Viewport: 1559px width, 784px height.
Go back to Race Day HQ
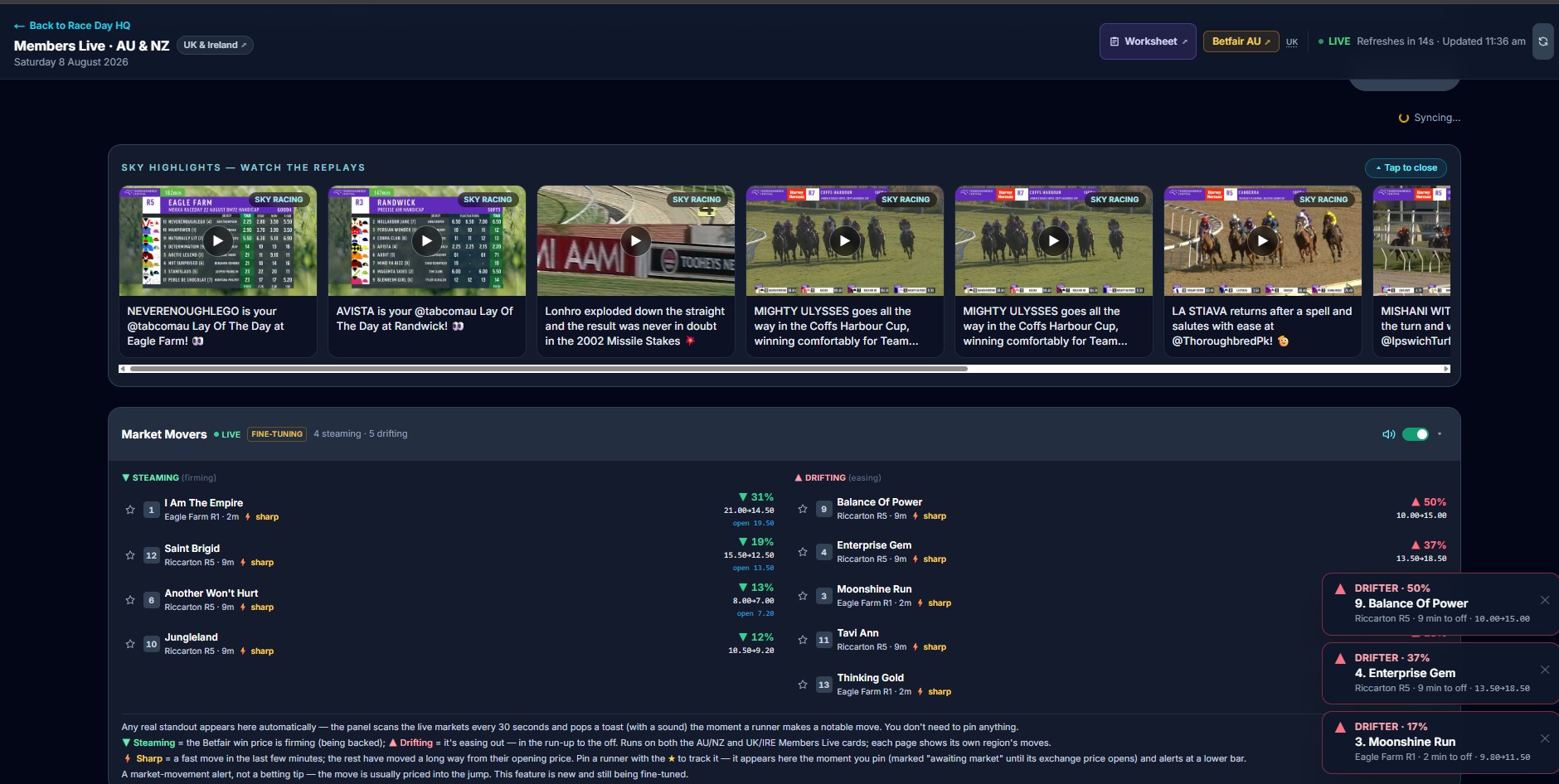tap(72, 26)
